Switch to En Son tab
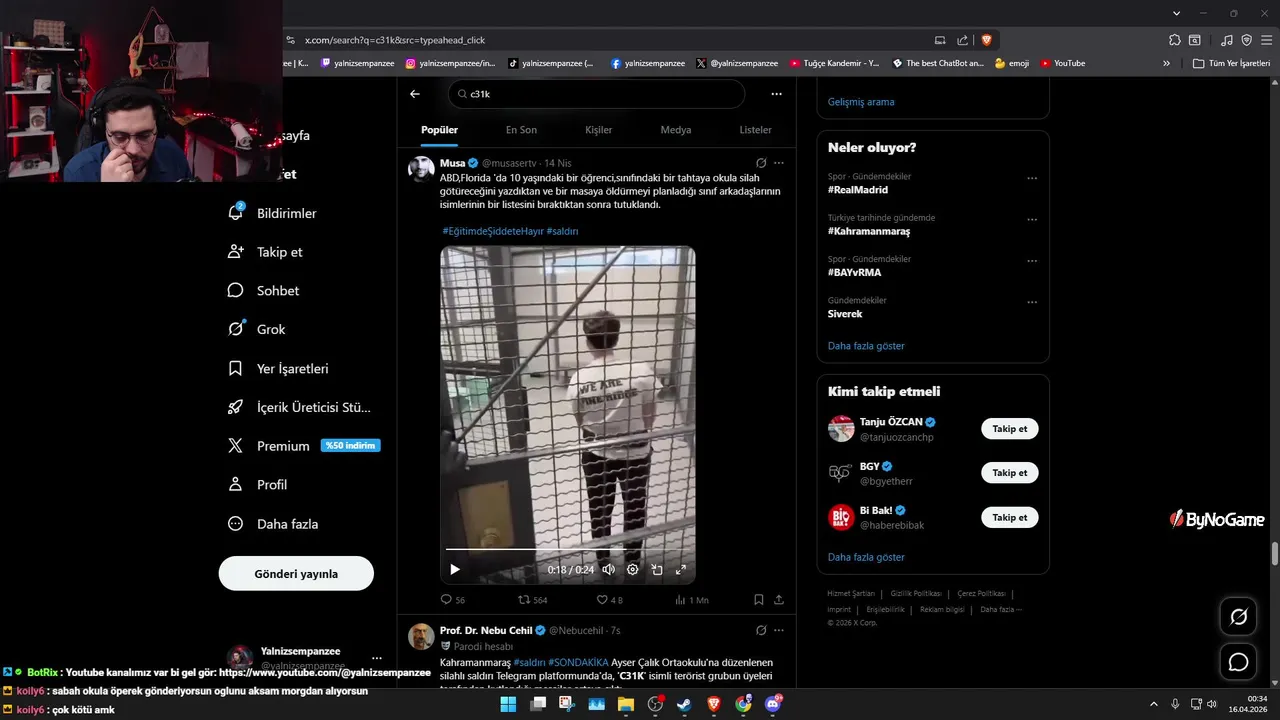The height and width of the screenshot is (720, 1280). (x=521, y=130)
